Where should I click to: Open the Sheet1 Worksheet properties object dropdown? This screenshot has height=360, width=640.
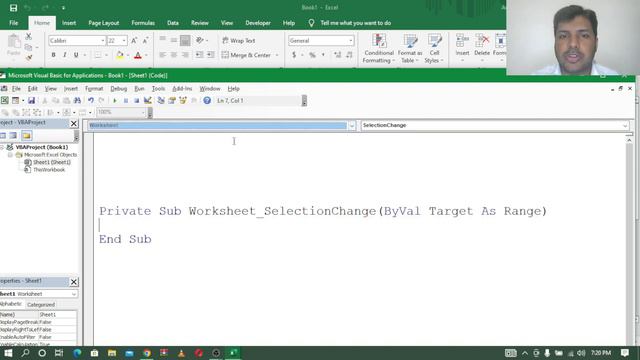point(73,294)
